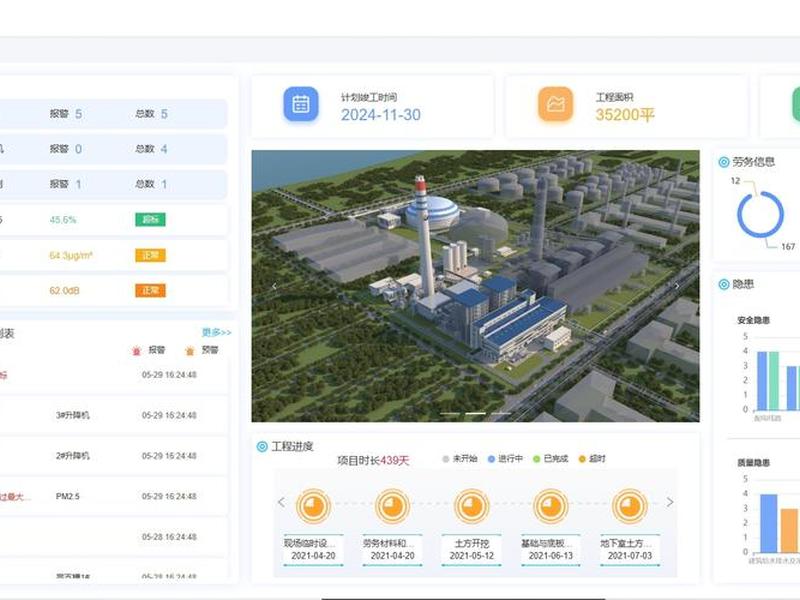The height and width of the screenshot is (600, 800).
Task: Click the 土方开挖 2021-05-12 date card
Action: tap(471, 550)
